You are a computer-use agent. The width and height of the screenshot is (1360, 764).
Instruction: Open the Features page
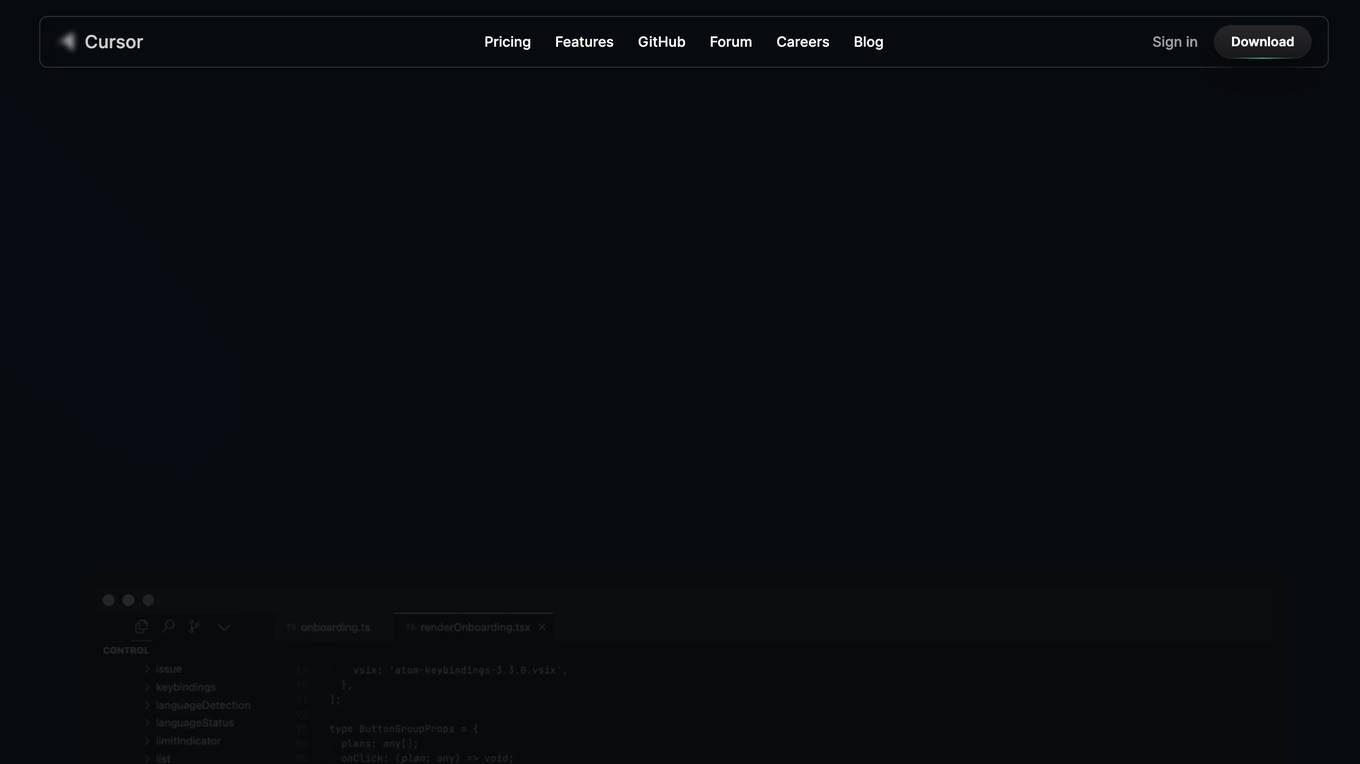coord(584,42)
